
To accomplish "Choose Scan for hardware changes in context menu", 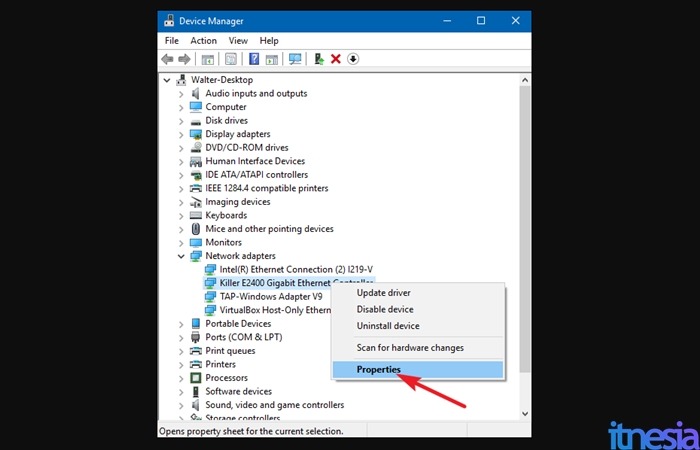I will click(x=418, y=348).
